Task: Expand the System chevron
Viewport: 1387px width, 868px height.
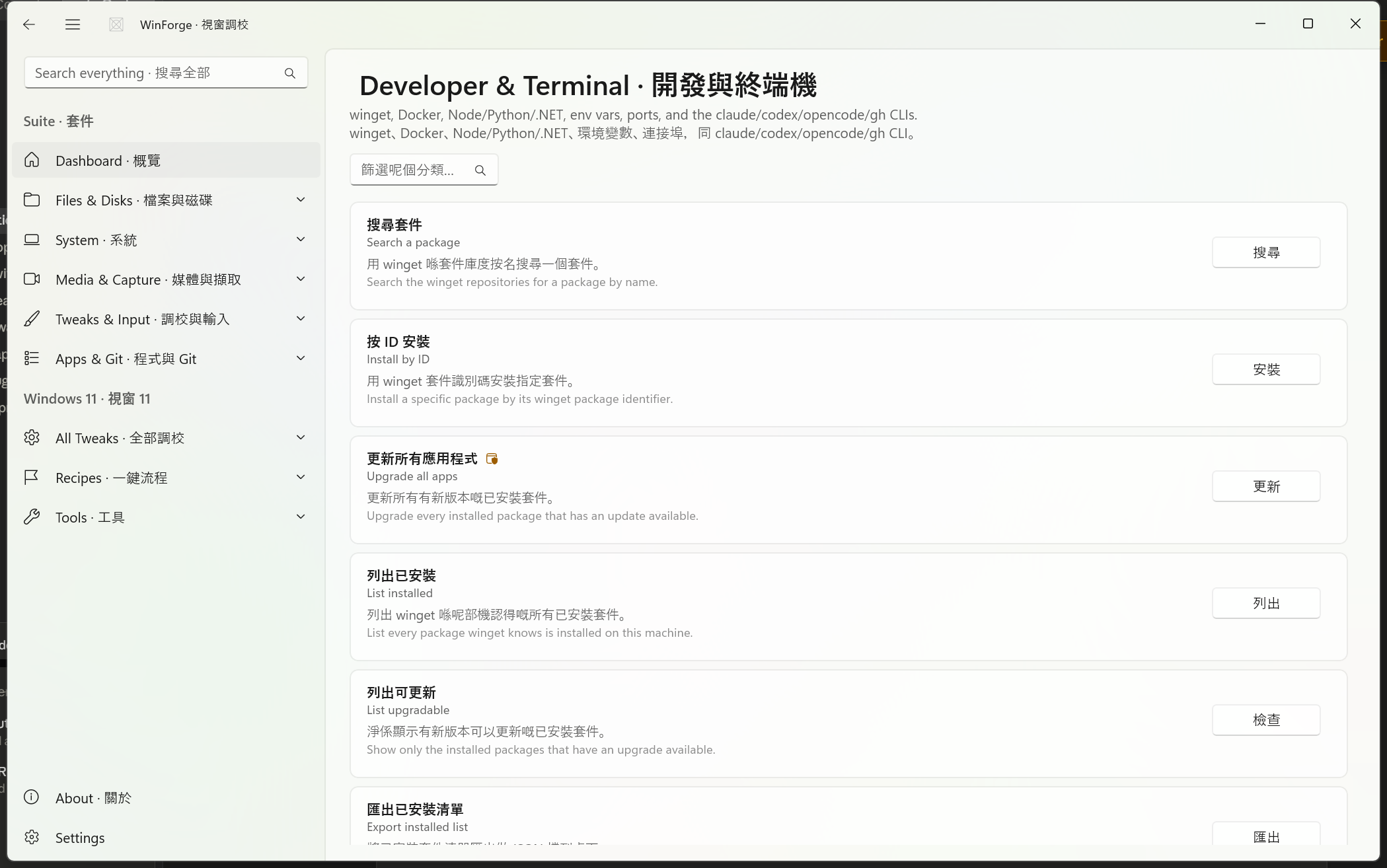Action: [x=301, y=239]
